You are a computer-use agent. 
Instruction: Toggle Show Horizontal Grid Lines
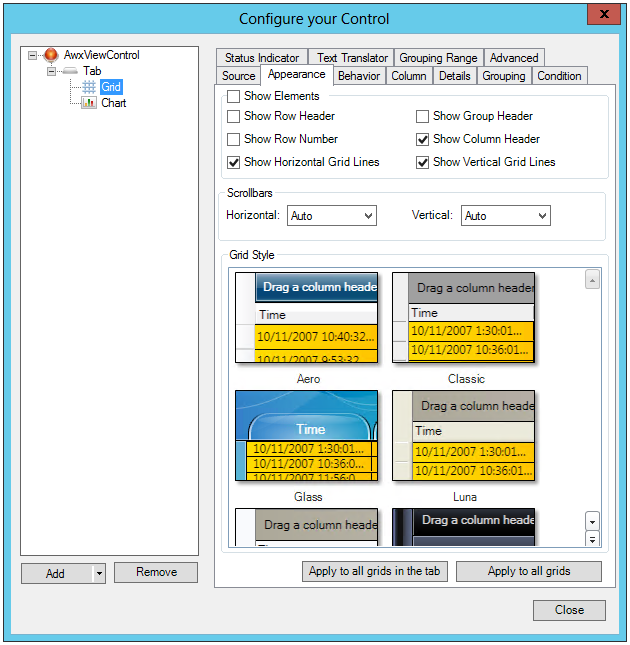point(234,162)
